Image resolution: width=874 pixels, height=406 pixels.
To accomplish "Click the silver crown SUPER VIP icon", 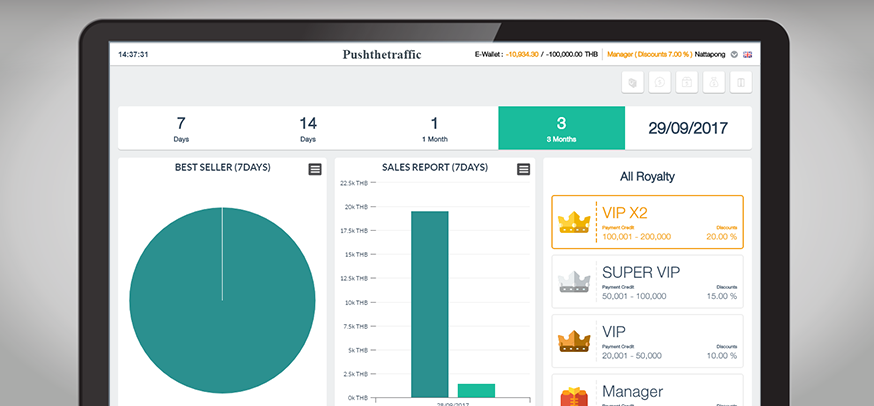I will coord(574,281).
